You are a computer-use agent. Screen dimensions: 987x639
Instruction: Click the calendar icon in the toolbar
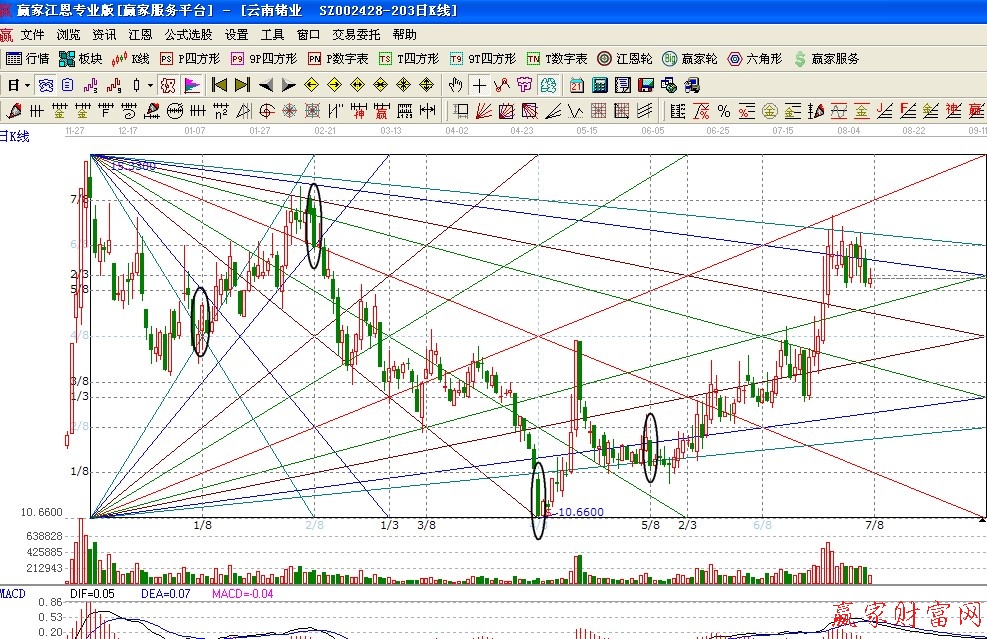[x=577, y=85]
